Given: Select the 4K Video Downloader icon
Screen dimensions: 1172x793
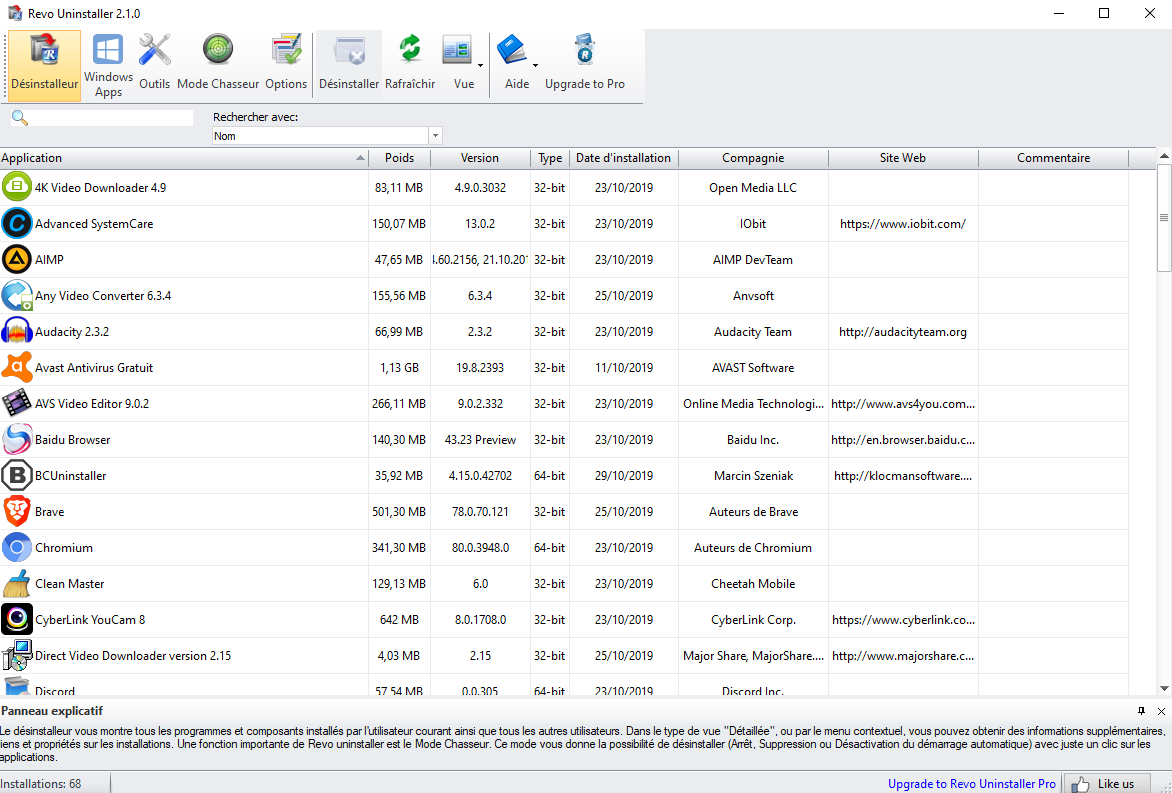Looking at the screenshot, I should click(16, 187).
